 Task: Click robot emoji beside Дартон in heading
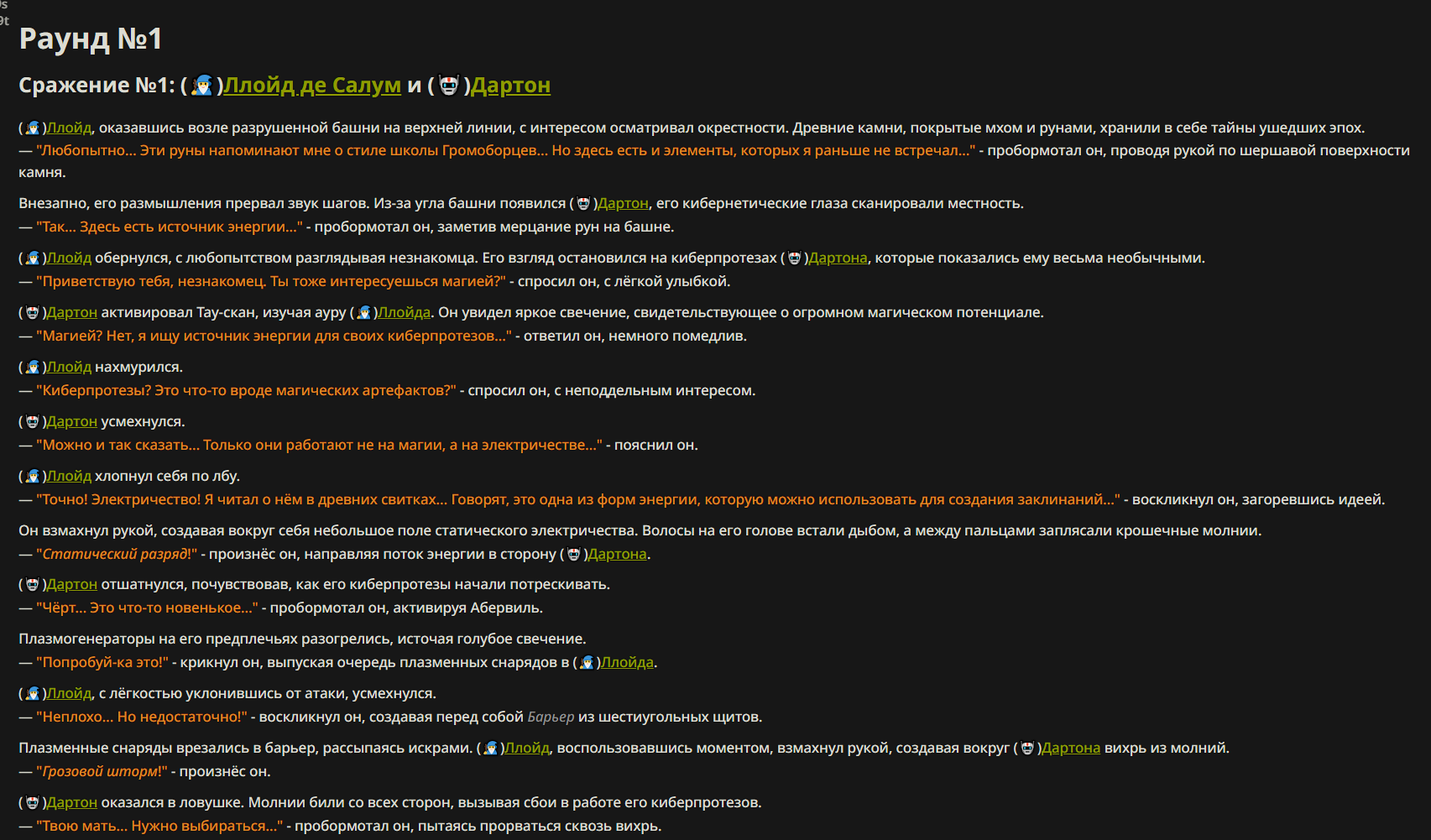449,86
